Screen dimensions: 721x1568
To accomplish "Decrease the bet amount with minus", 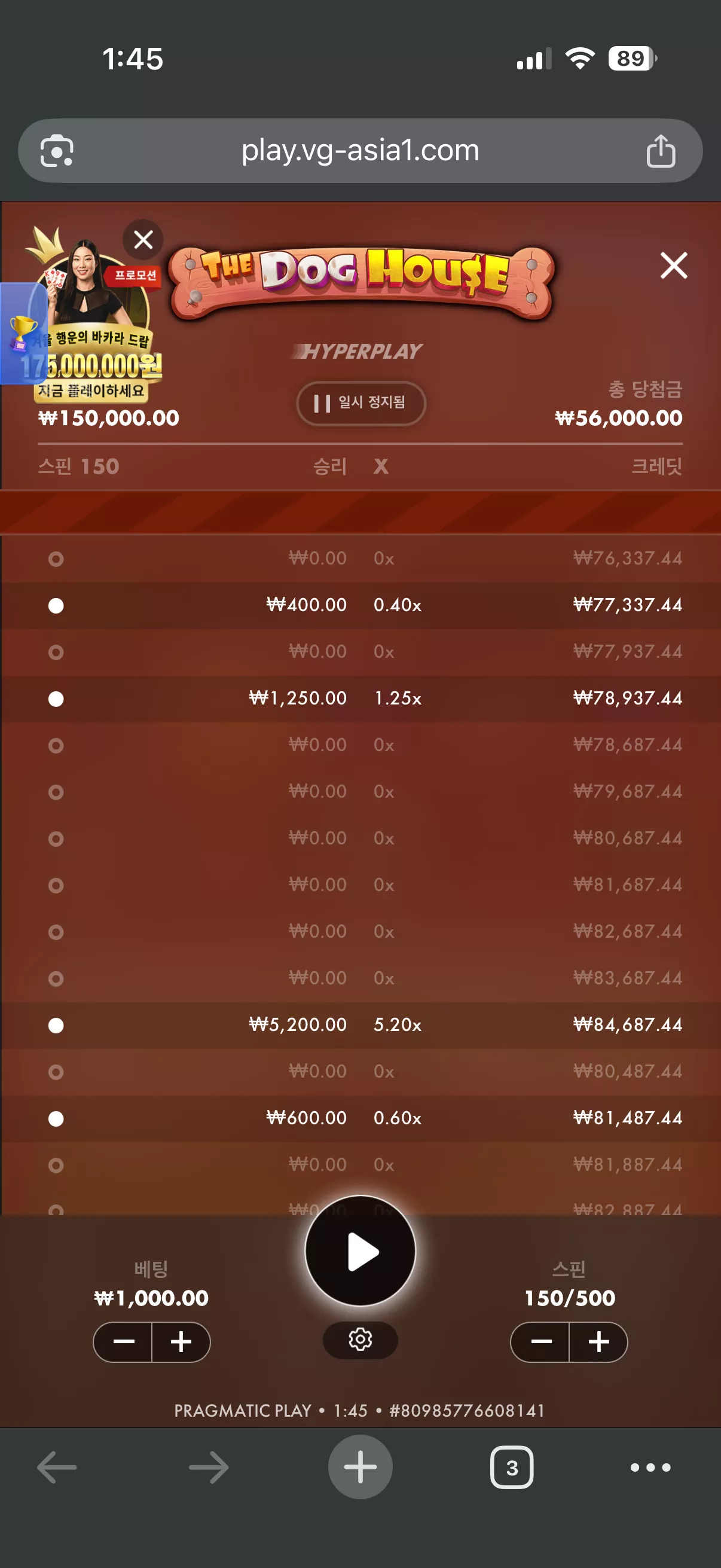I will click(123, 1341).
